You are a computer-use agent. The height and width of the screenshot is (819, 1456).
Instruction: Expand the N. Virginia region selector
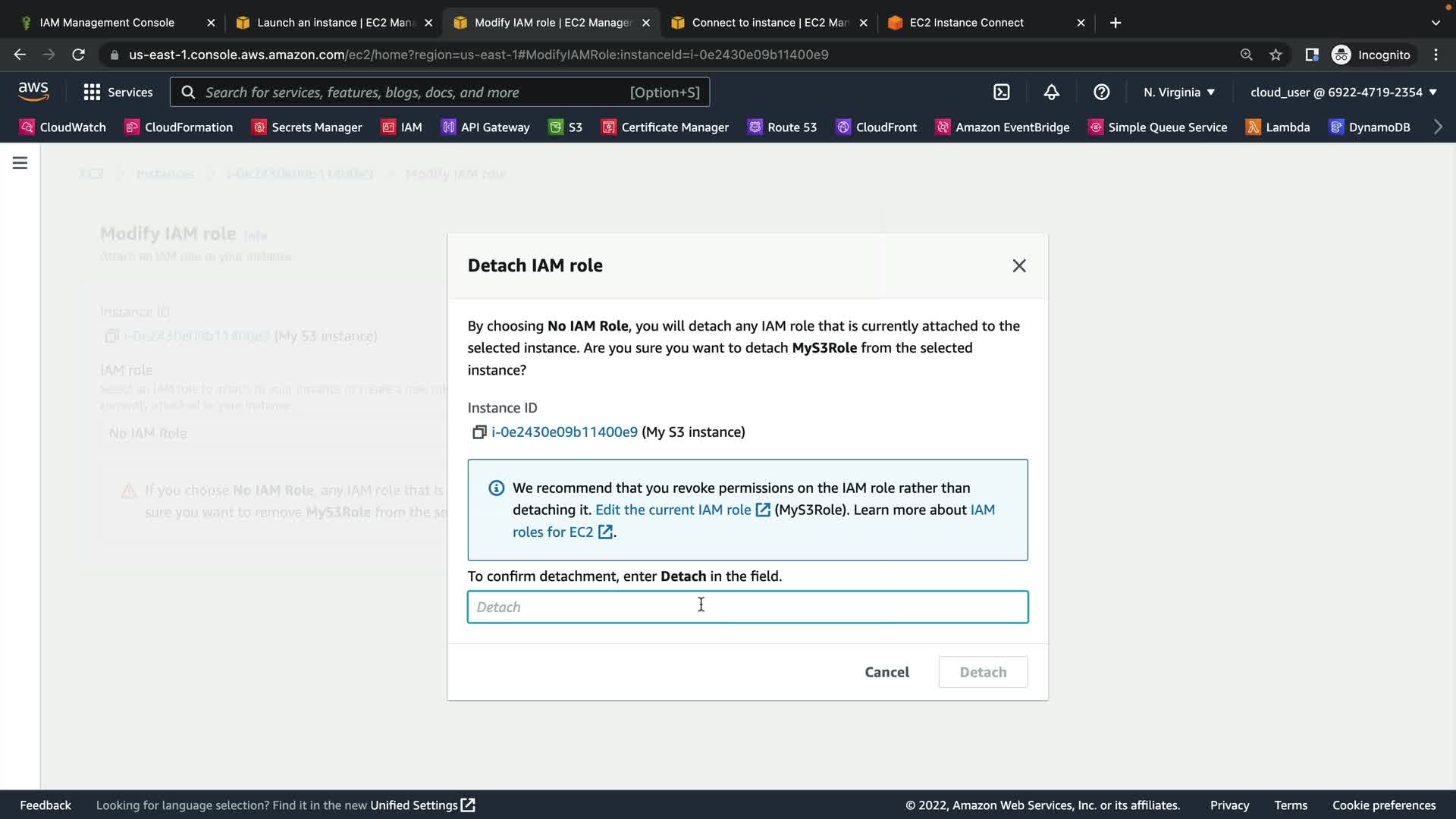pyautogui.click(x=1179, y=93)
